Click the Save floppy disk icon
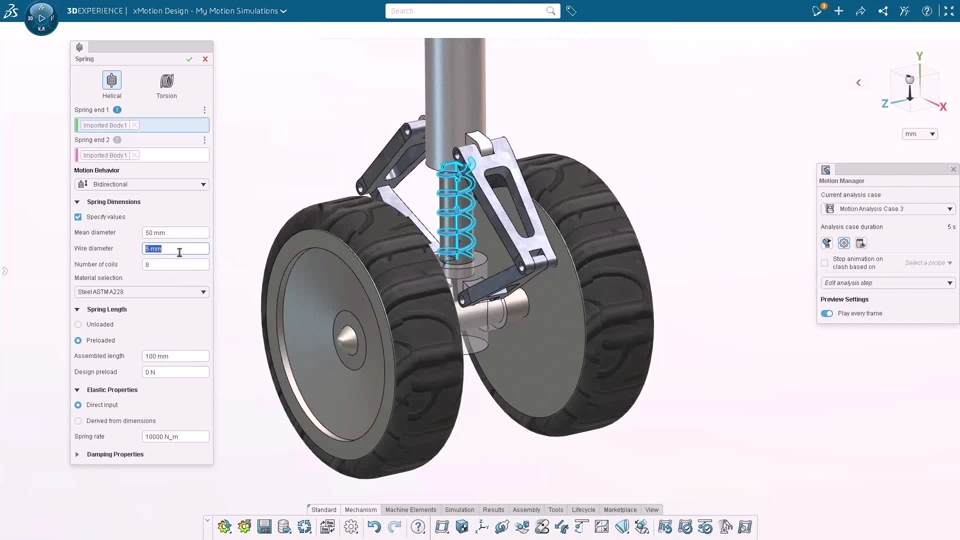The width and height of the screenshot is (960, 540). (x=264, y=527)
